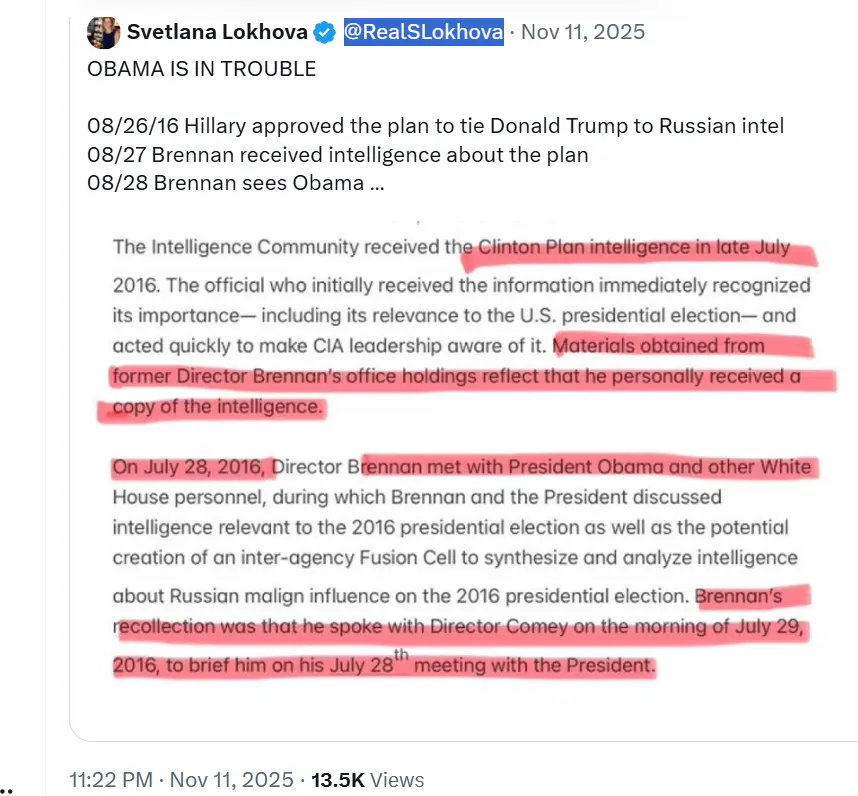Click the 13.5K Views counter
858x796 pixels.
click(x=367, y=780)
